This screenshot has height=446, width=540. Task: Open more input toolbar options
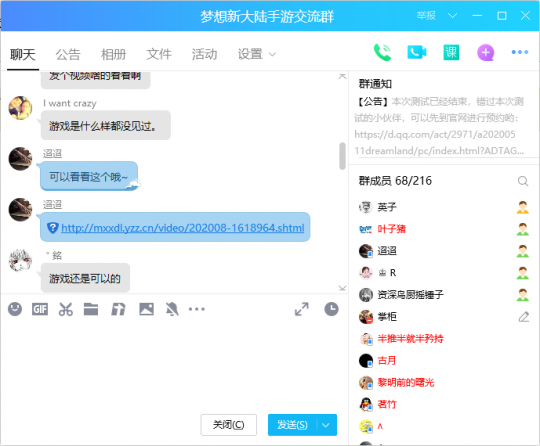coord(197,309)
